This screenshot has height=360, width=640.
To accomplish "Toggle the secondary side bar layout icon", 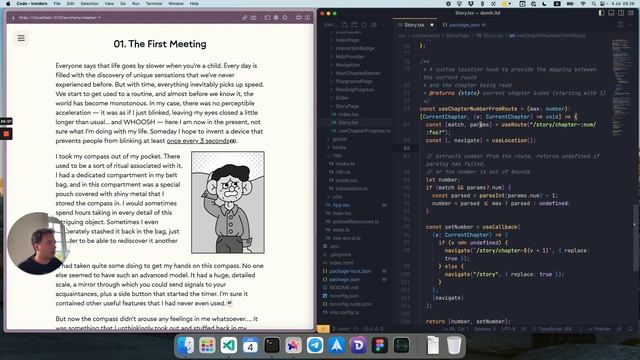I will (621, 13).
